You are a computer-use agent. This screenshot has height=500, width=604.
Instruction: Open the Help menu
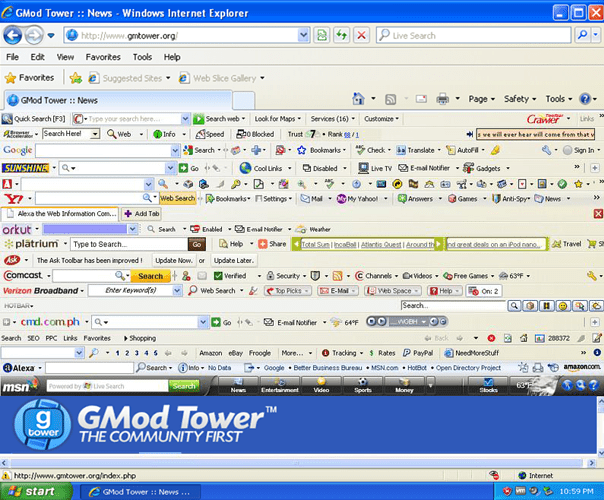(172, 57)
